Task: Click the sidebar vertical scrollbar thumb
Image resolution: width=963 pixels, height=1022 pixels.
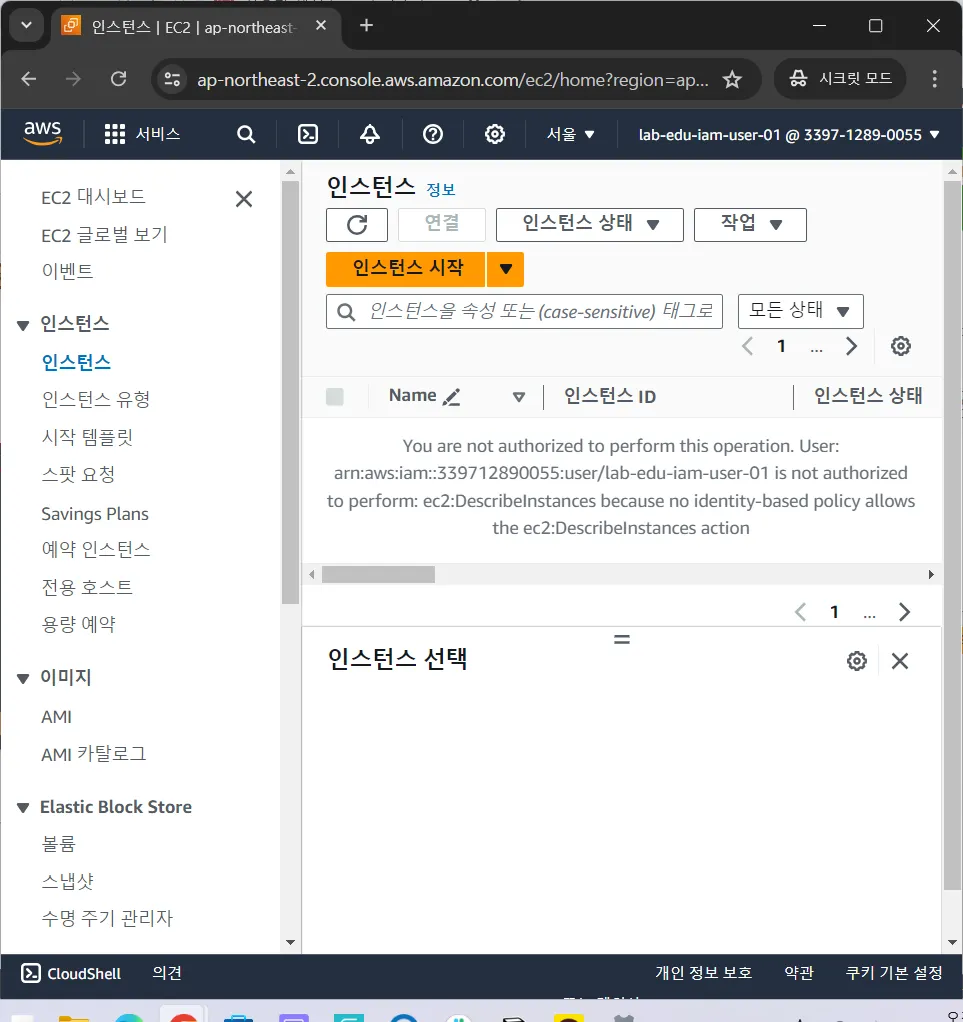Action: tap(290, 392)
